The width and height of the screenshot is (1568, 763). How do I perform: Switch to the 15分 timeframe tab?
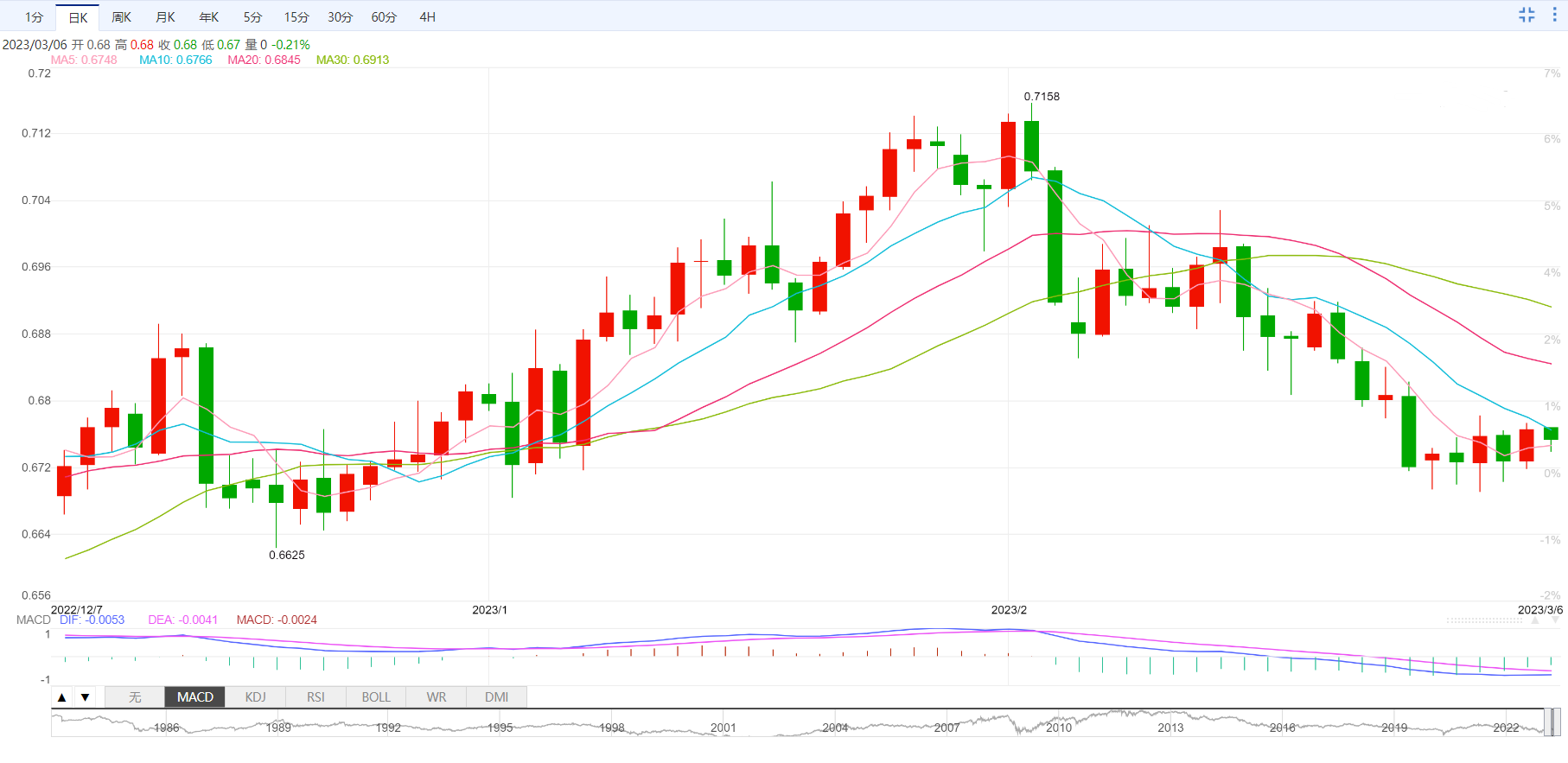pyautogui.click(x=296, y=17)
